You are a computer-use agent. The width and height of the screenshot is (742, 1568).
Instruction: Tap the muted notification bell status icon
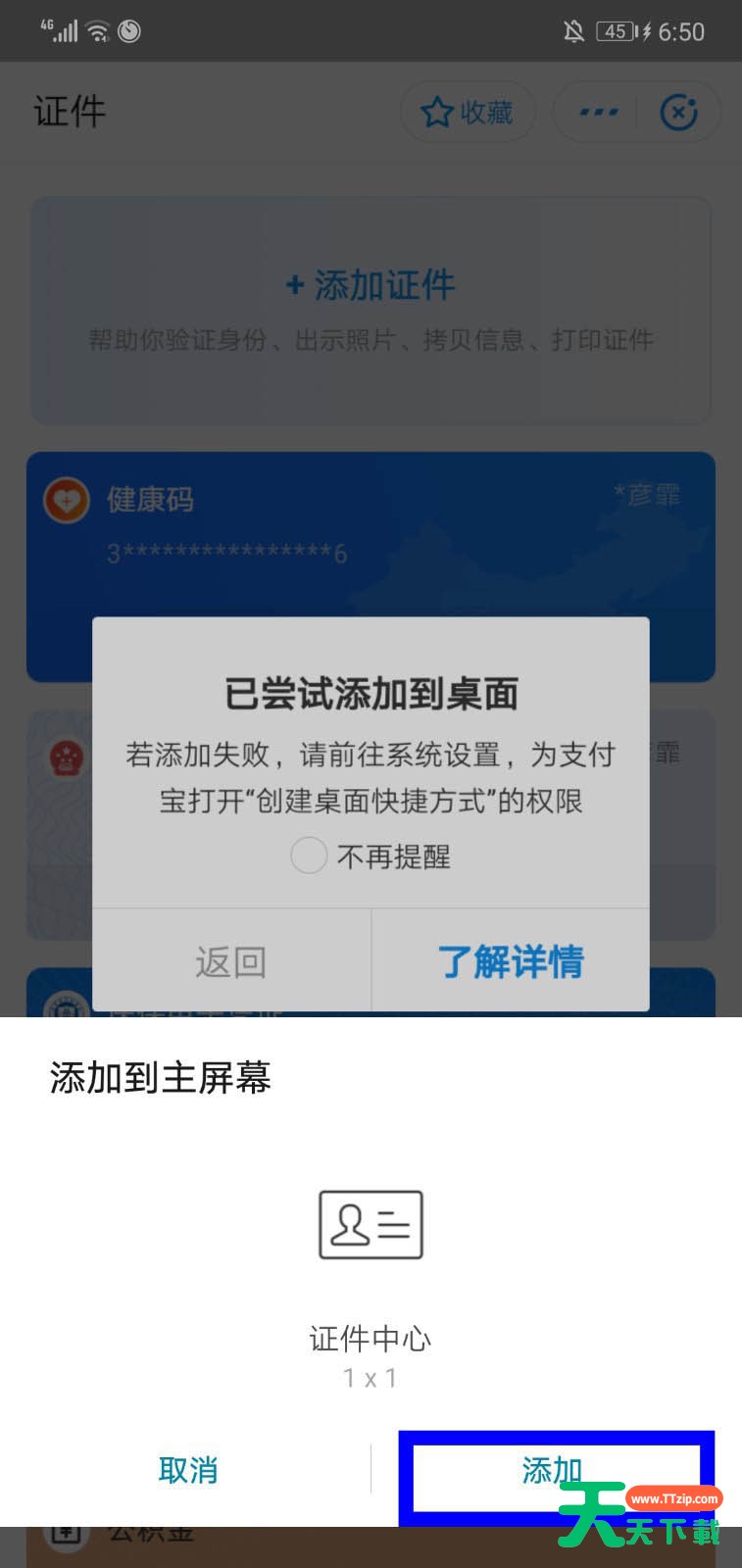point(573,31)
